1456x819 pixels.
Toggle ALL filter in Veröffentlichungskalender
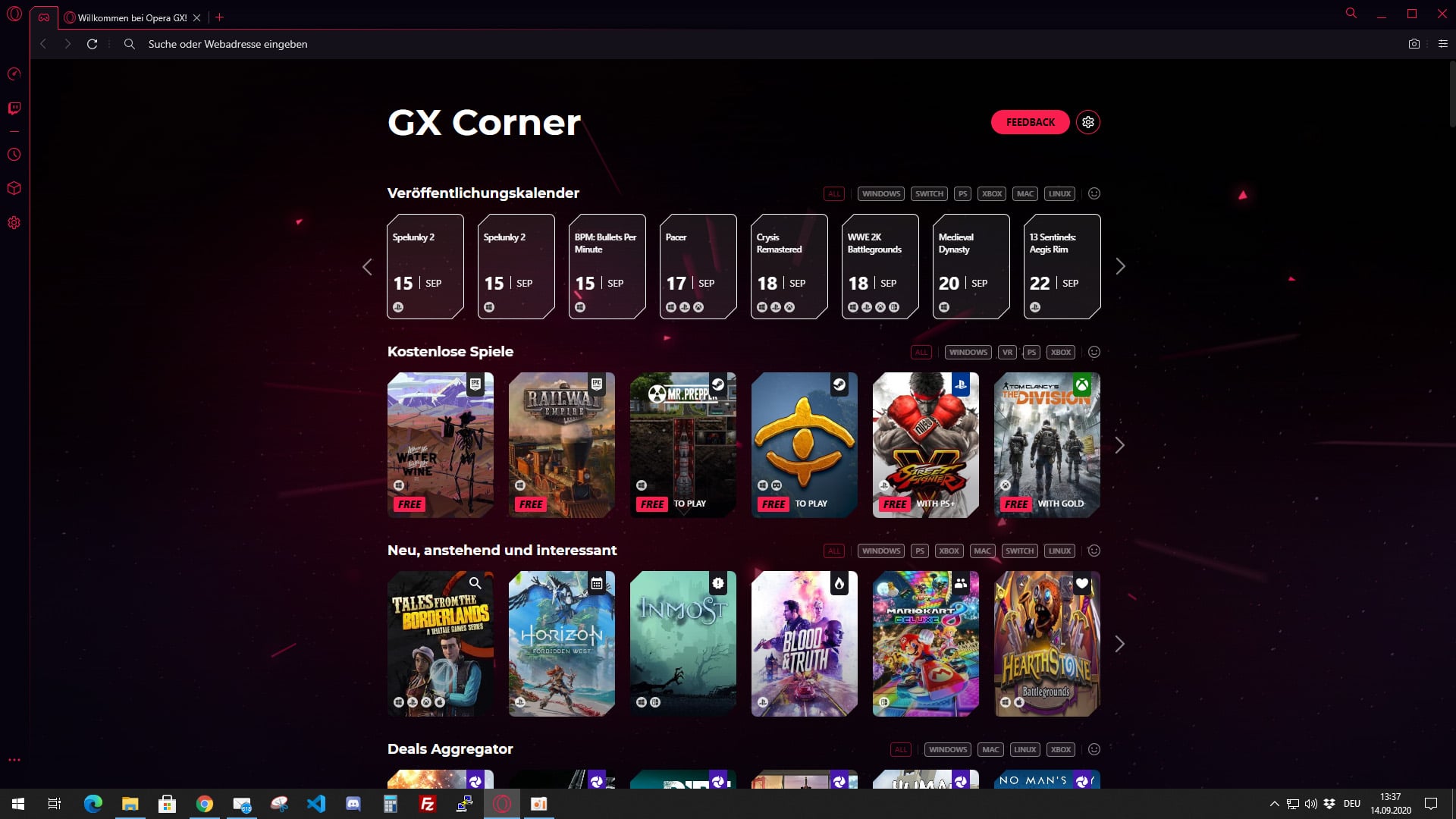pyautogui.click(x=834, y=194)
